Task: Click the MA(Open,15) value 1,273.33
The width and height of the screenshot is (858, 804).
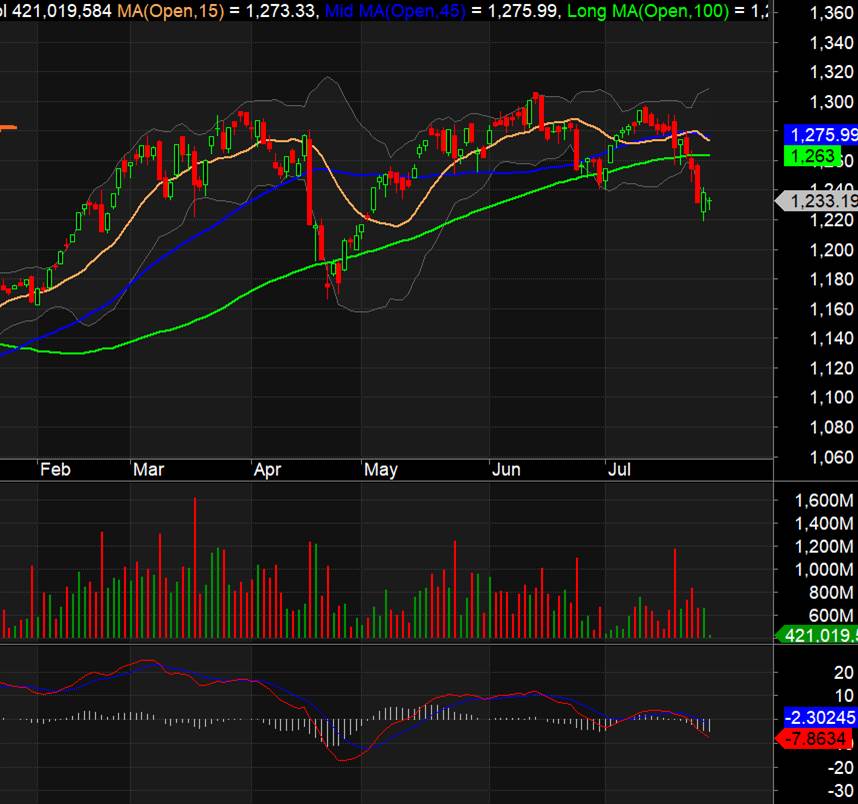Action: (280, 11)
